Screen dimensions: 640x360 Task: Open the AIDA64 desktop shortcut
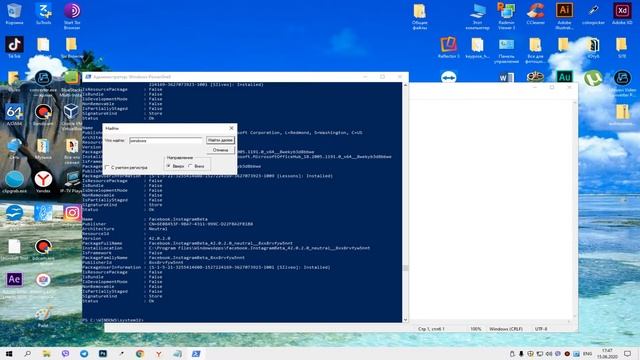pos(14,114)
